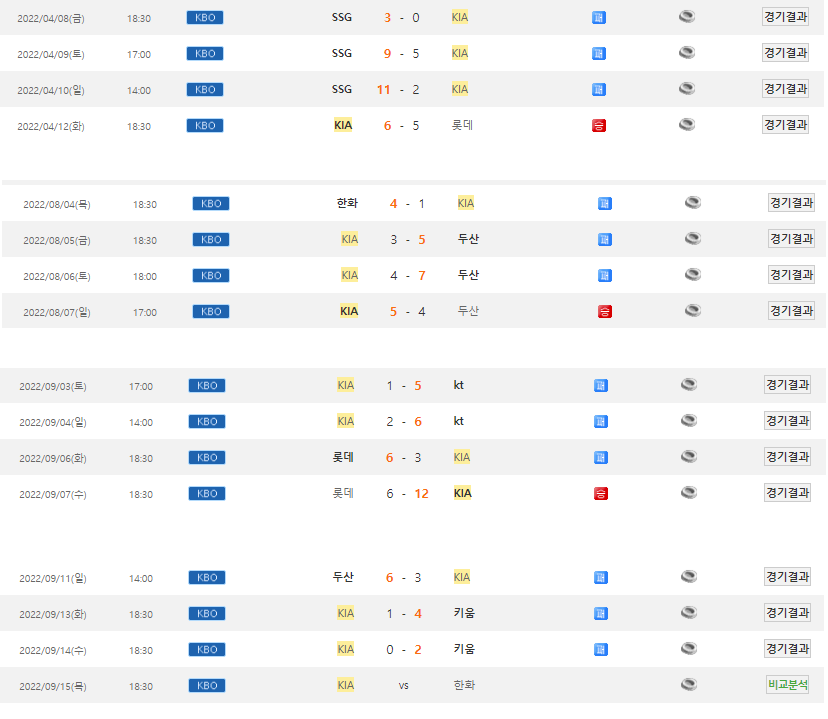The width and height of the screenshot is (828, 719).
Task: Click kt team name on 2022/09/04 row
Action: (x=459, y=422)
